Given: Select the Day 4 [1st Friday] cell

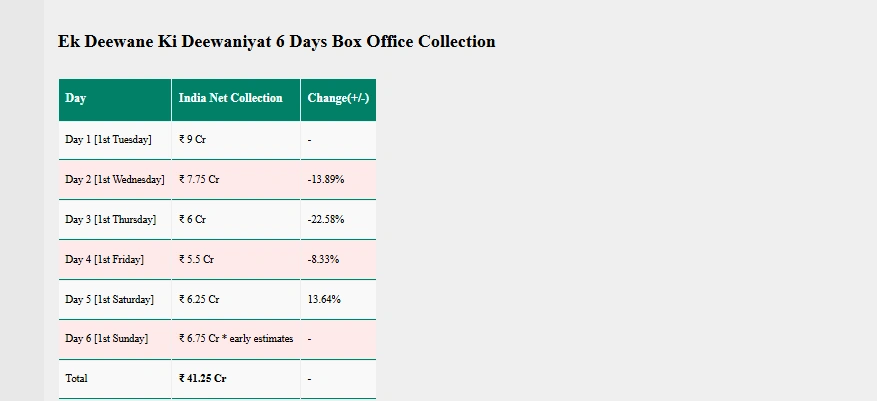Looking at the screenshot, I should (104, 260).
